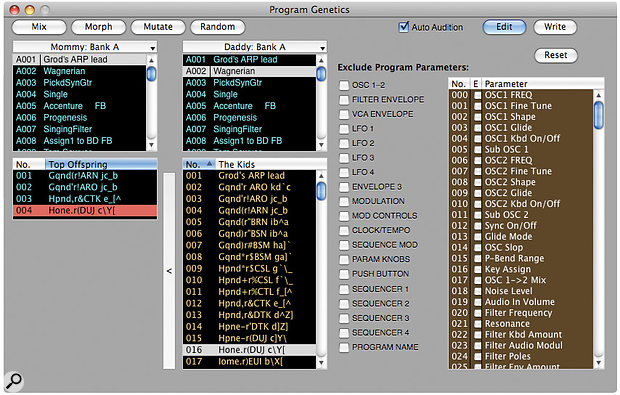The height and width of the screenshot is (395, 620).
Task: Check the SEQUENCER 4 exclude checkbox
Action: point(344,333)
